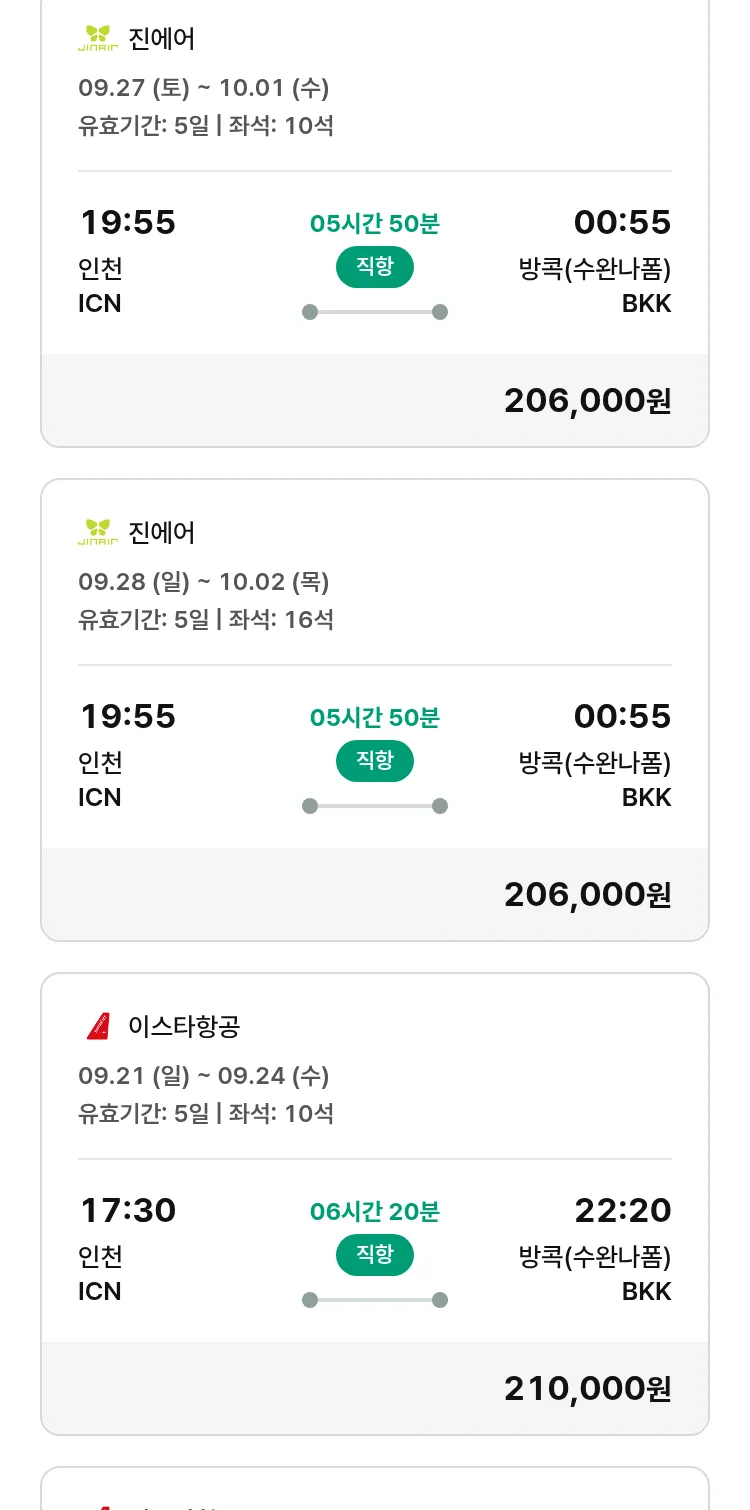750x1510 pixels.
Task: Click the route line on the 09.27 flight
Action: (x=374, y=312)
